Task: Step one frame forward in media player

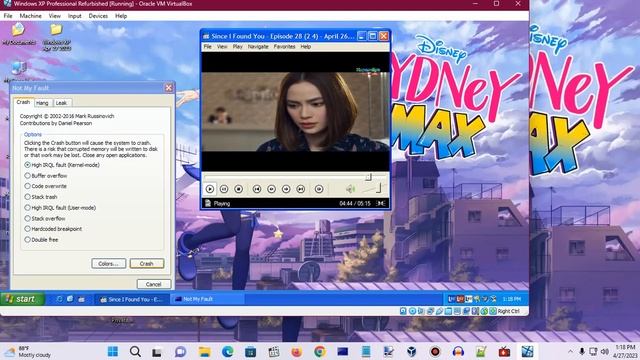Action: [319, 189]
